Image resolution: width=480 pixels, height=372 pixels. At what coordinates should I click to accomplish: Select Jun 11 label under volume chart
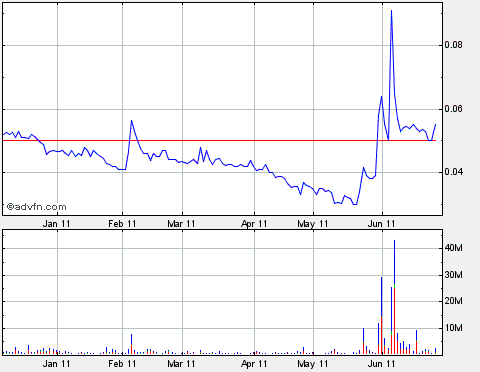(x=381, y=364)
